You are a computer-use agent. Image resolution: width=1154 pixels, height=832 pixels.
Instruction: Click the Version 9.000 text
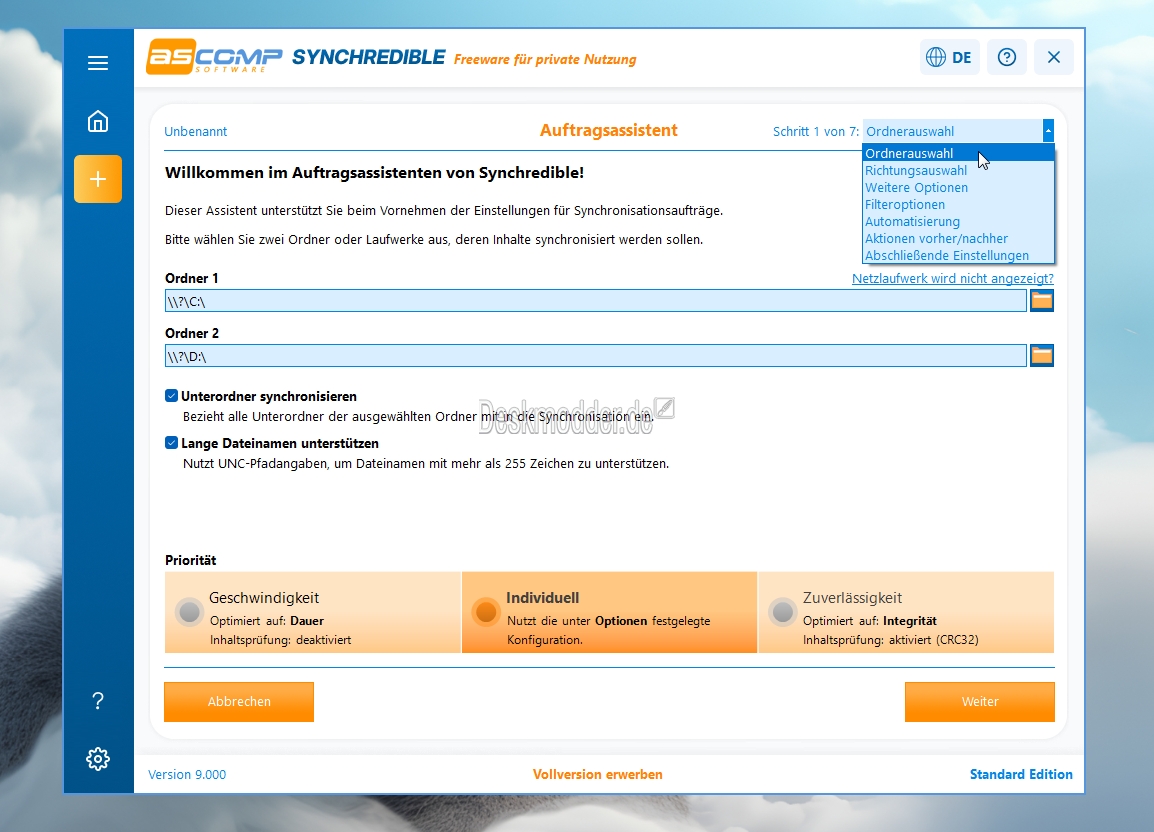pos(187,774)
